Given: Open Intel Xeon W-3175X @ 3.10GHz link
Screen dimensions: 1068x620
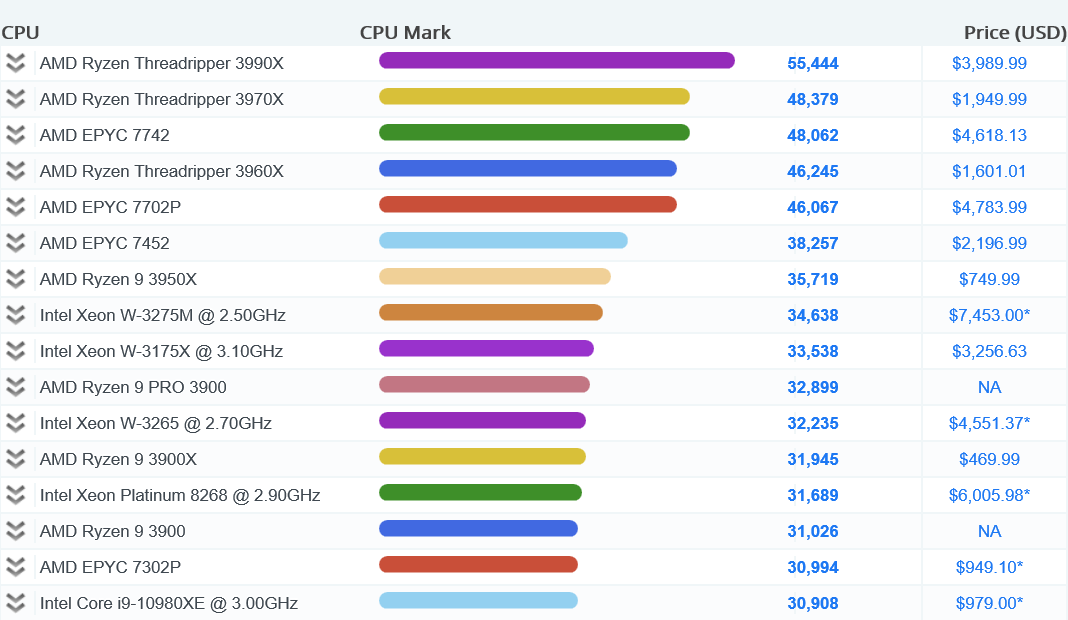Looking at the screenshot, I should click(x=161, y=351).
